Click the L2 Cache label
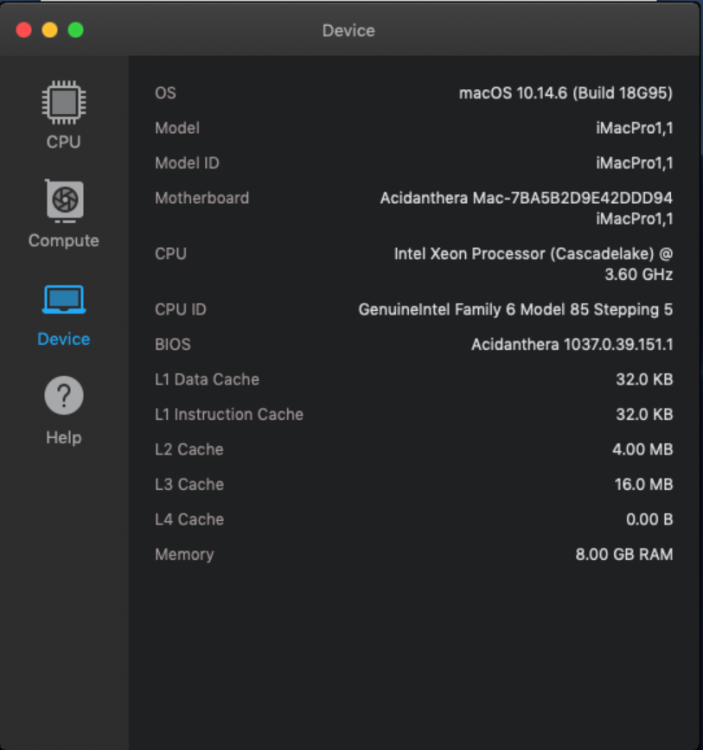 pyautogui.click(x=189, y=449)
